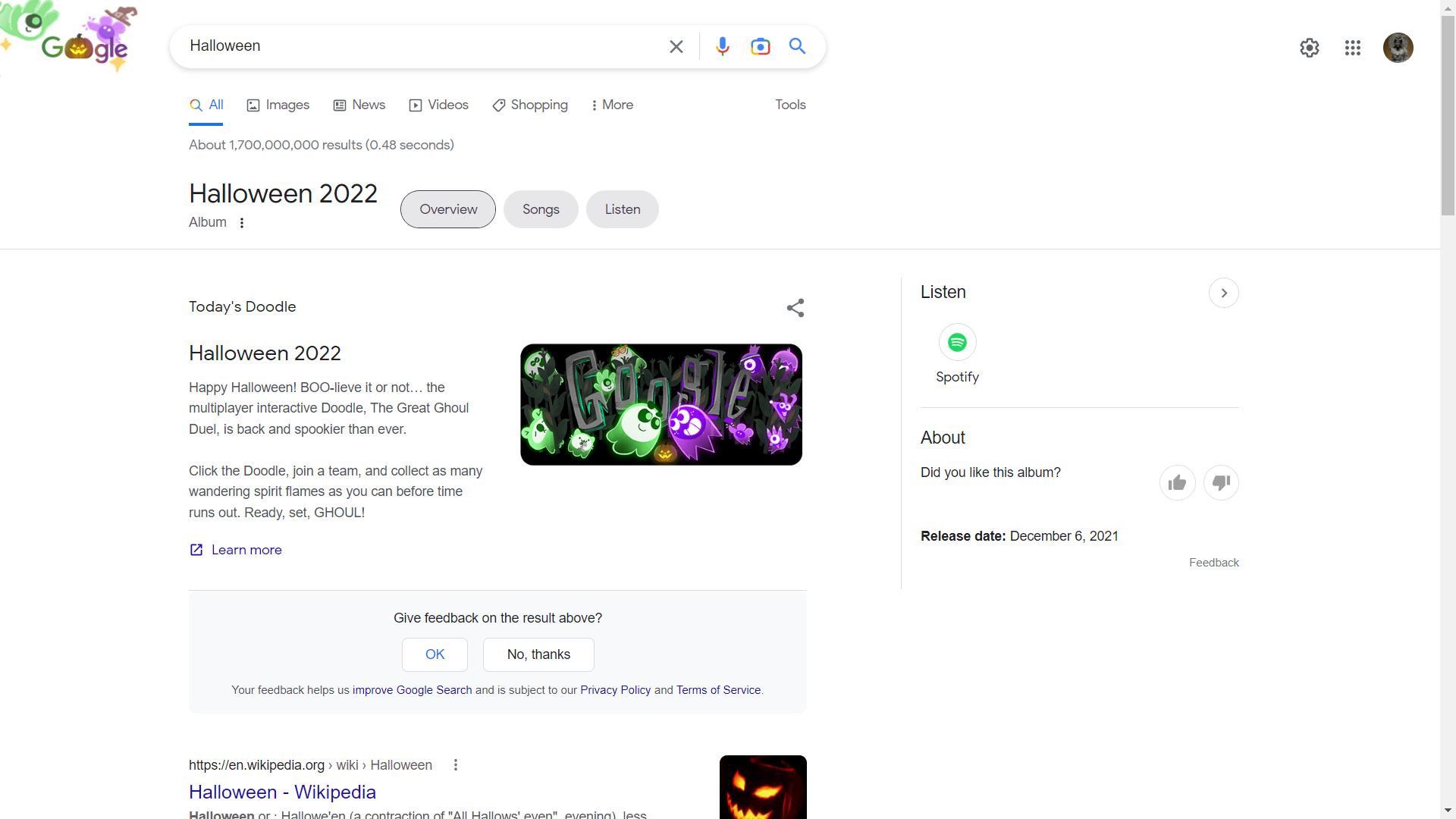Image resolution: width=1456 pixels, height=819 pixels.
Task: Open Google settings gear
Action: [x=1310, y=48]
